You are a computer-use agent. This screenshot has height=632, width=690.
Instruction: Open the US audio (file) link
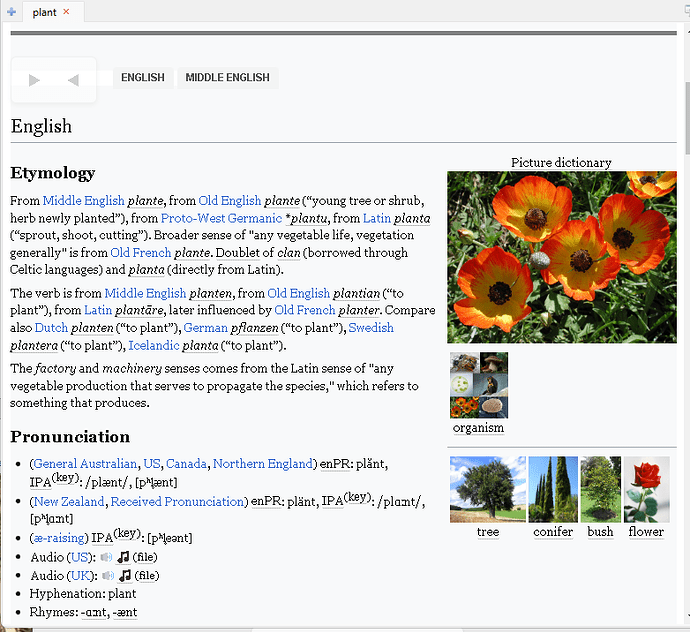(x=145, y=558)
